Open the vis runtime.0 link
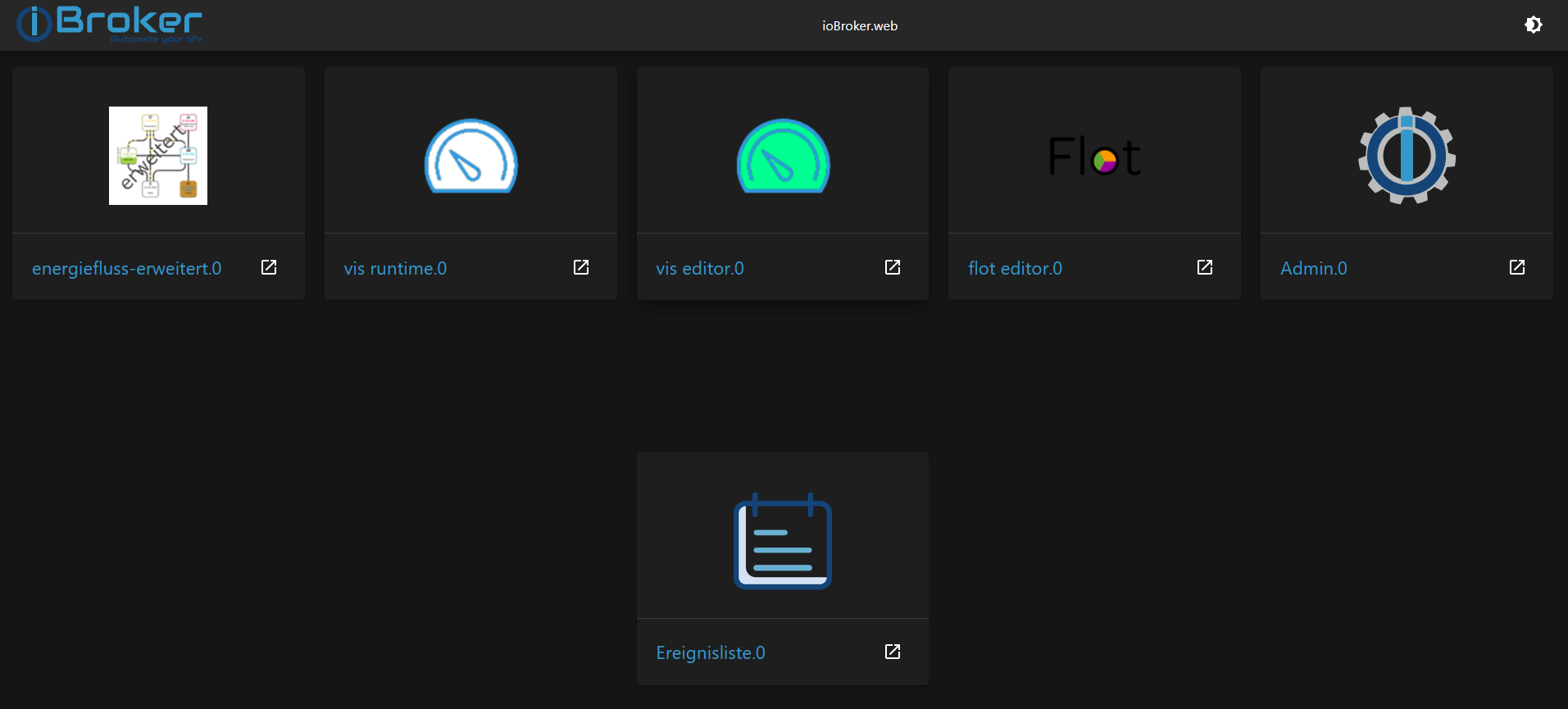 [x=395, y=268]
